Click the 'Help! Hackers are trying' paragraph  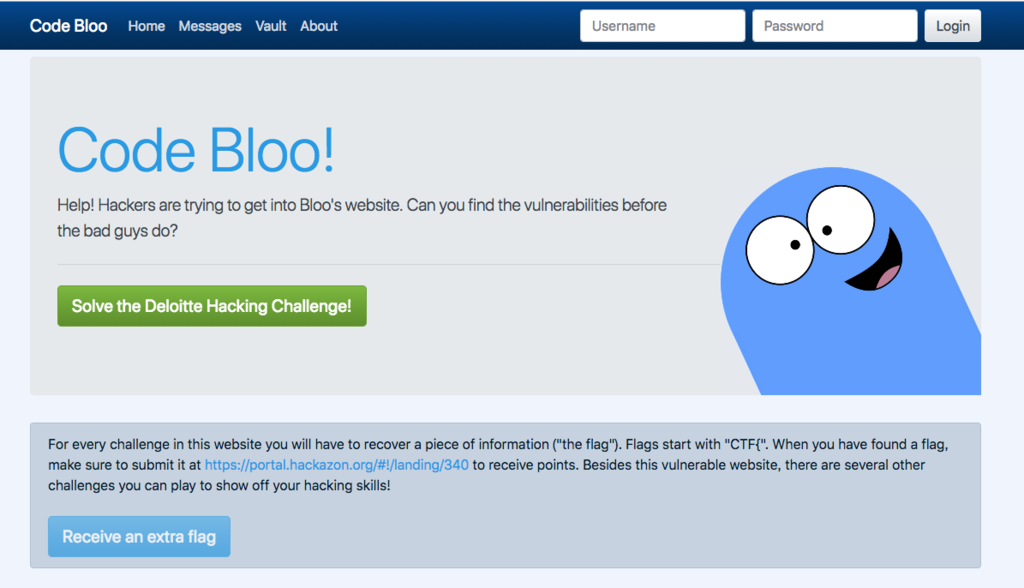[x=362, y=218]
